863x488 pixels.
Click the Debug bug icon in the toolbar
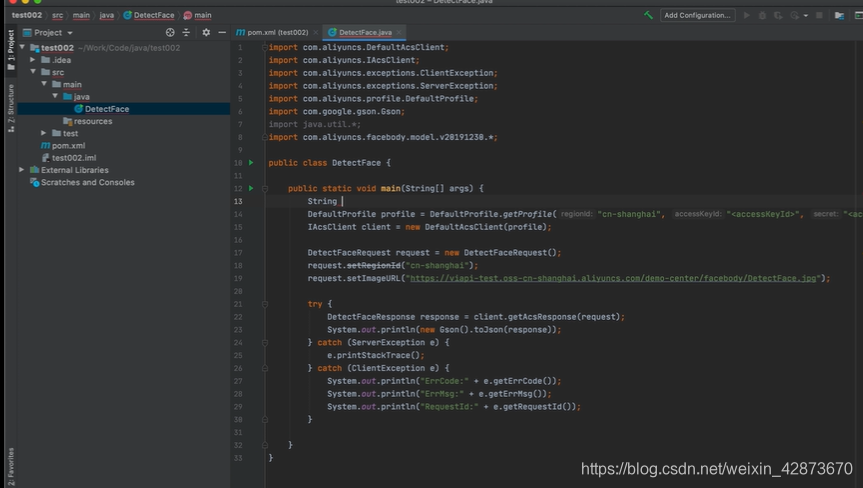pyautogui.click(x=762, y=15)
